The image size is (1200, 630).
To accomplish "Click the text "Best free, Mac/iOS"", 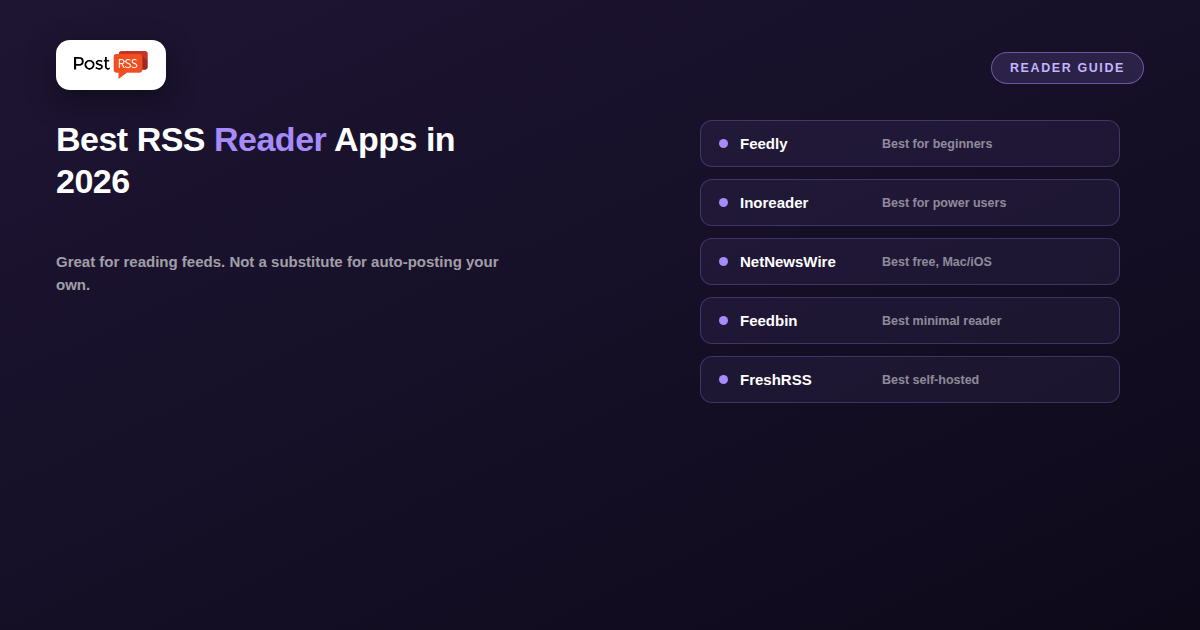I will (937, 262).
